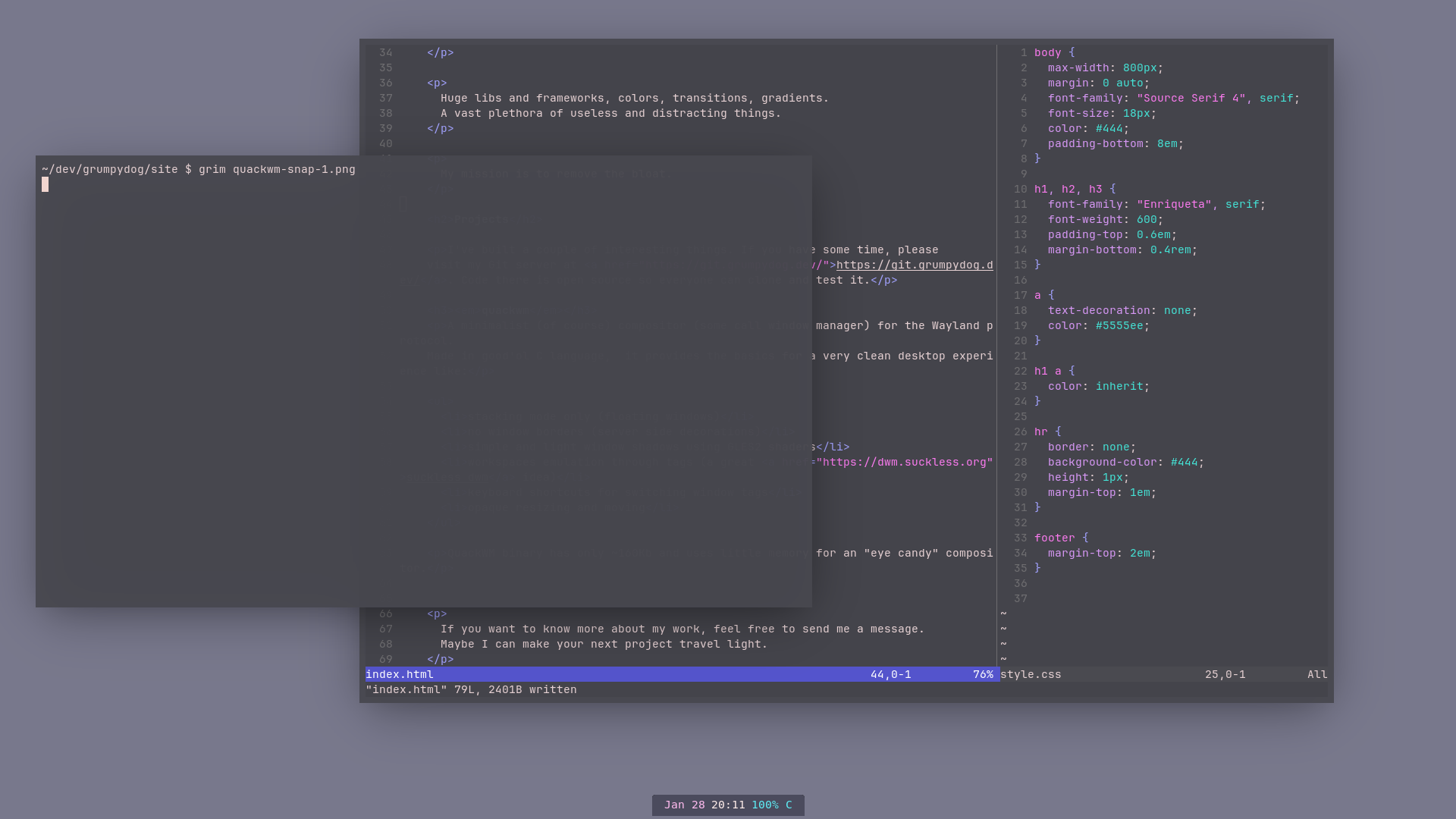1456x819 pixels.
Task: Open the https://git.grumpydog.d link text
Action: pos(914,265)
